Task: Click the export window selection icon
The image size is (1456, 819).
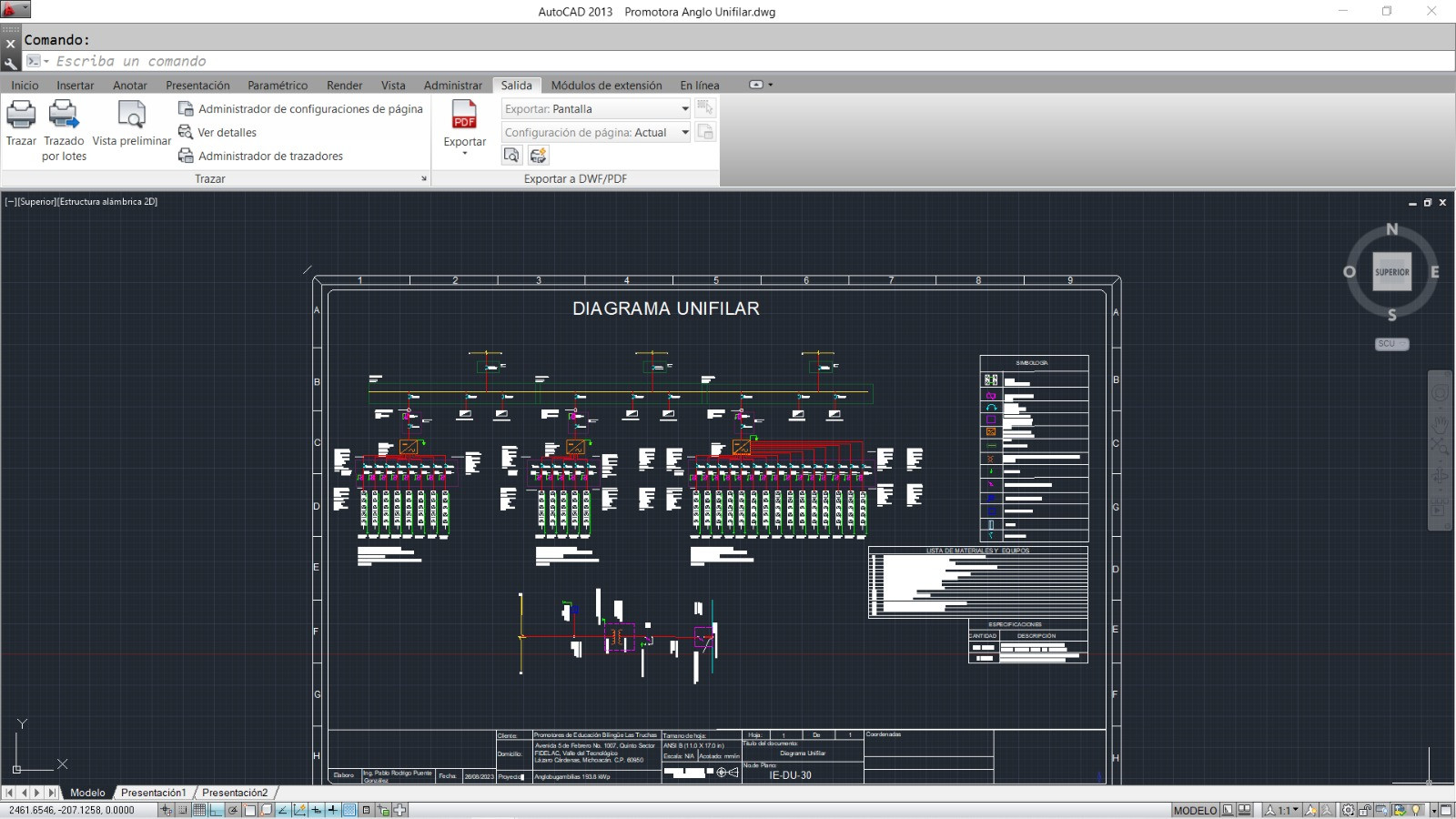Action: [704, 108]
